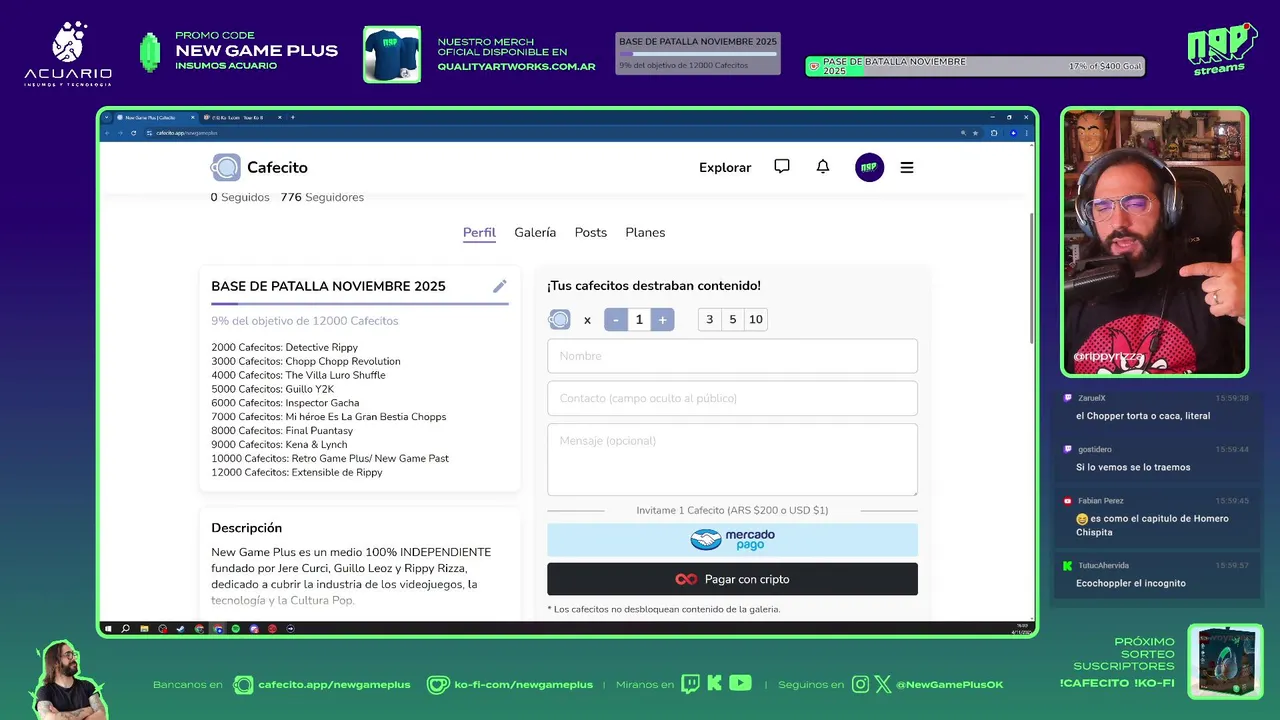
Task: Click the Windows Start button
Action: pyautogui.click(x=108, y=629)
